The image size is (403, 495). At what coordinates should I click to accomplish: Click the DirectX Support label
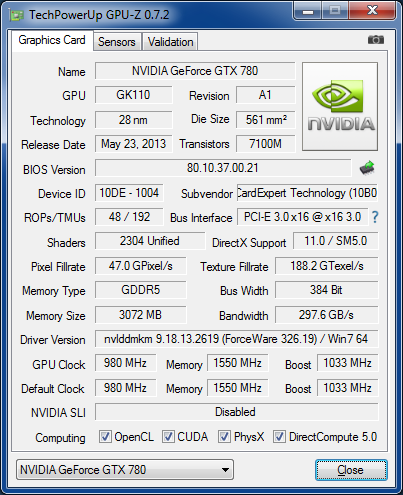[x=249, y=243]
